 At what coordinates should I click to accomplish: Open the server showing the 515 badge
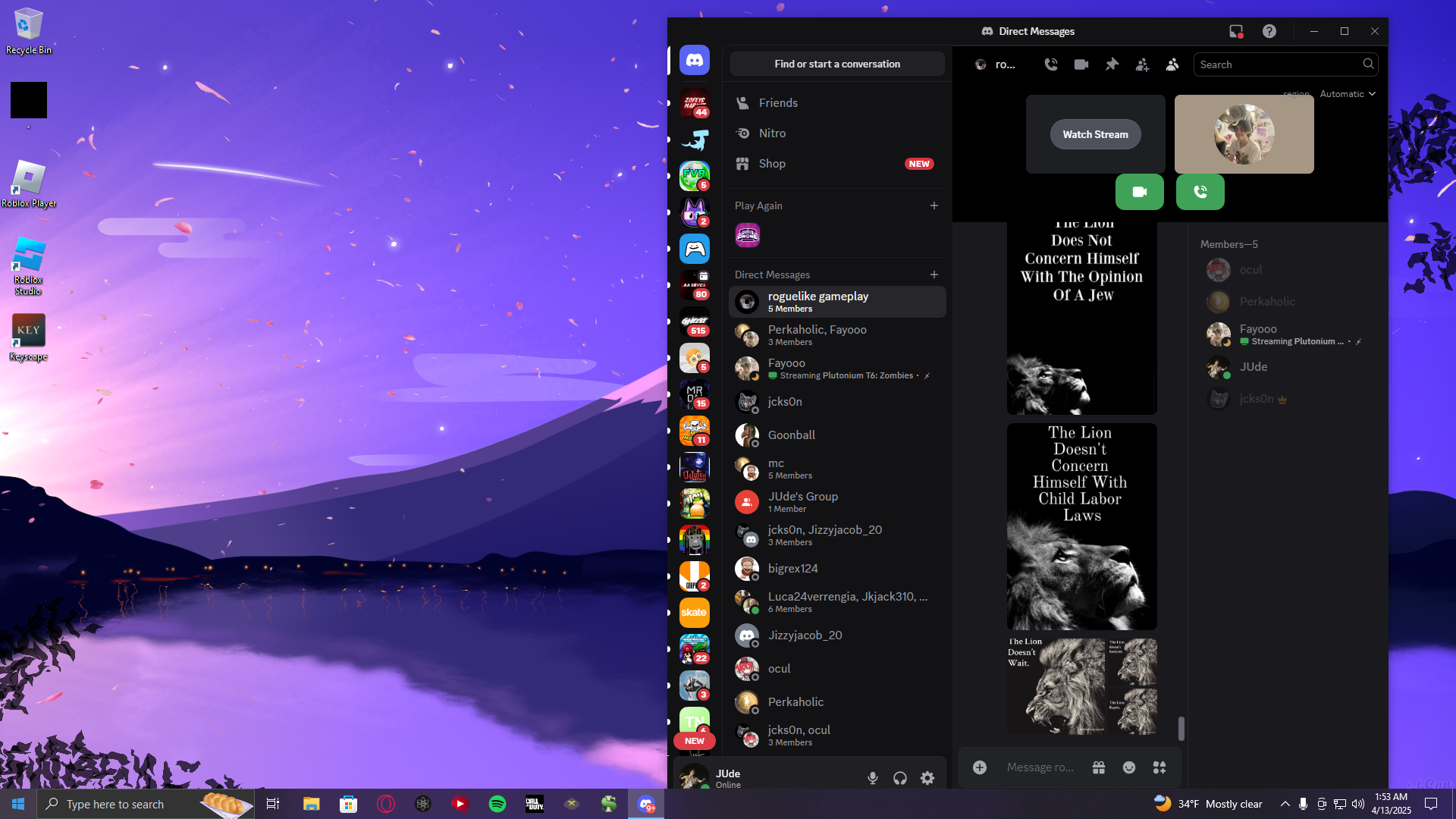pyautogui.click(x=695, y=322)
